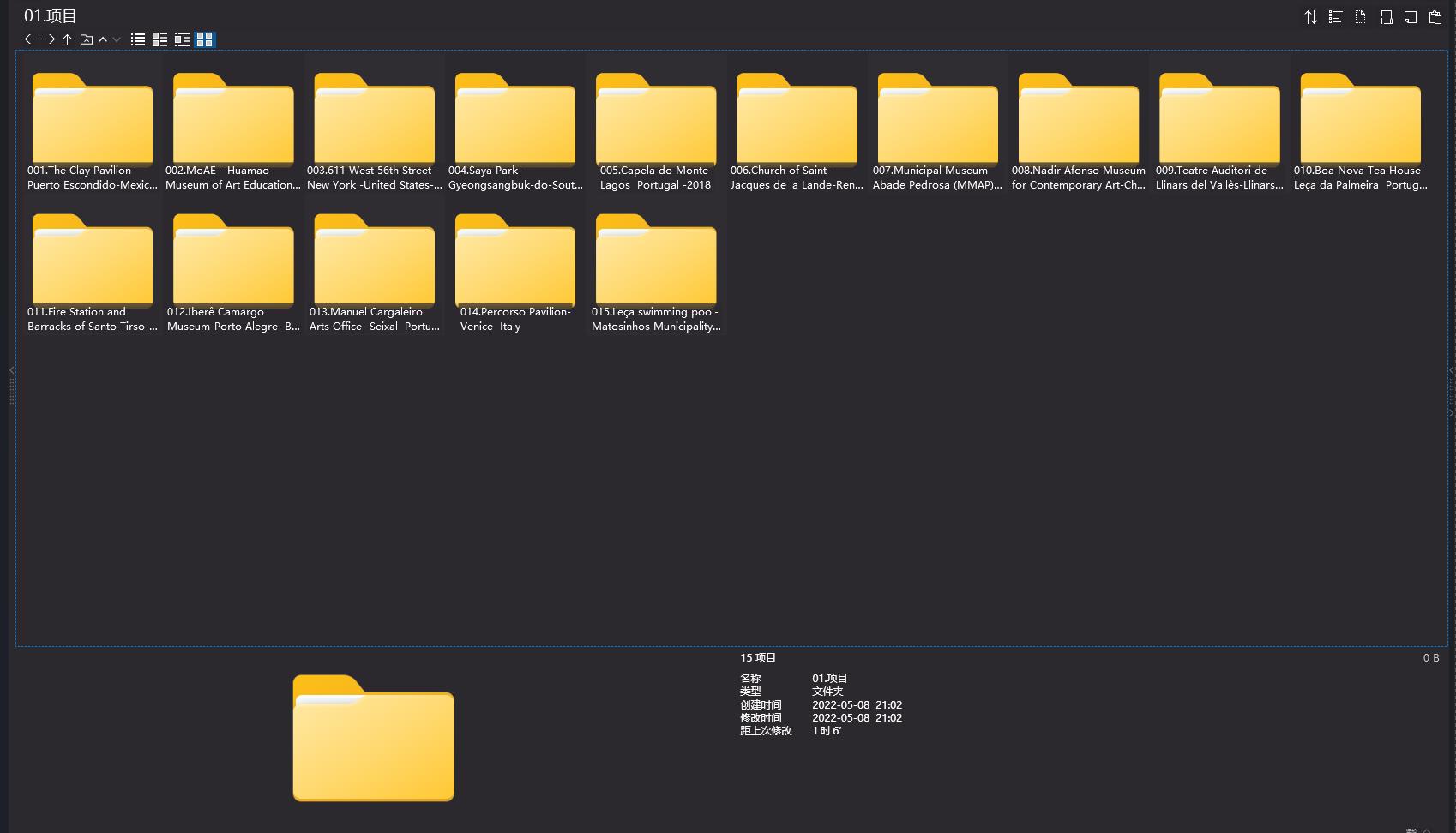Click right edge right-pointing chevron
This screenshot has width=1456, height=833.
(x=1451, y=413)
